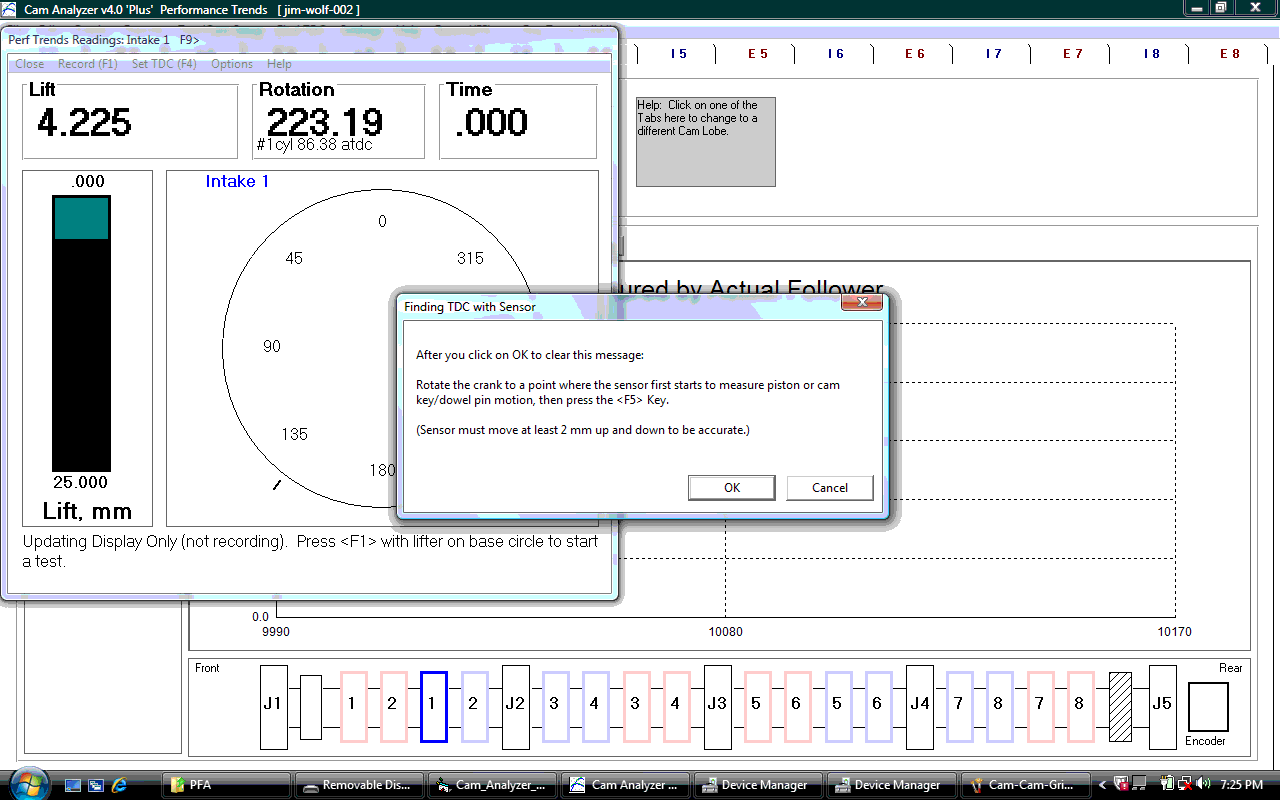This screenshot has width=1280, height=800.
Task: Click the unlabeled box after J1
Action: click(311, 707)
